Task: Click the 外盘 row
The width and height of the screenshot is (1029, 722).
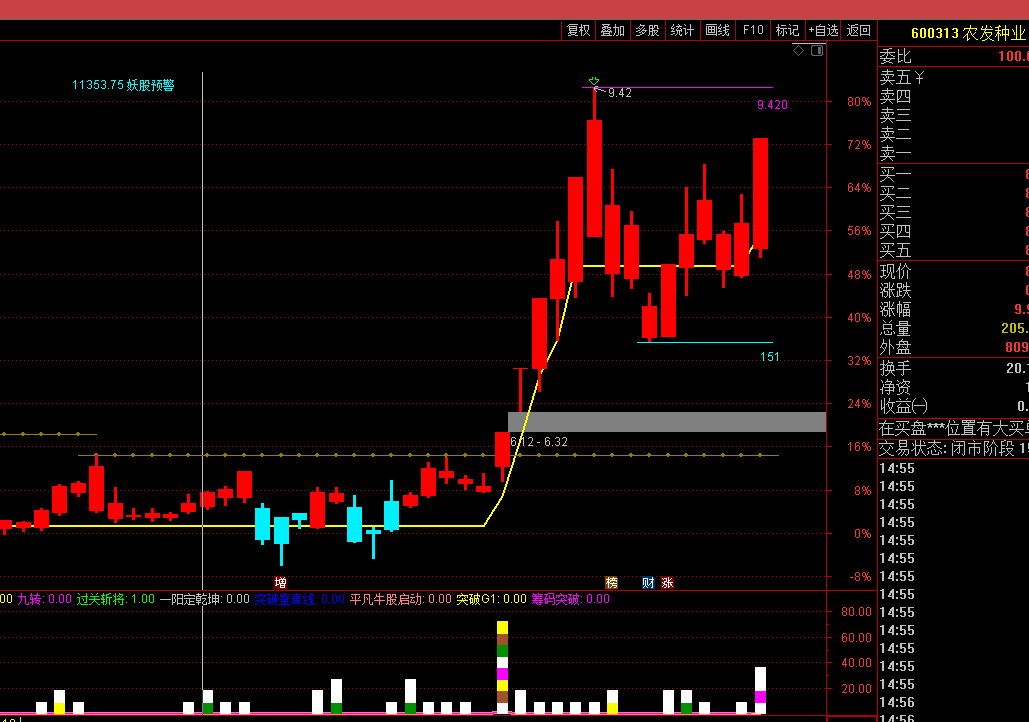Action: point(954,347)
